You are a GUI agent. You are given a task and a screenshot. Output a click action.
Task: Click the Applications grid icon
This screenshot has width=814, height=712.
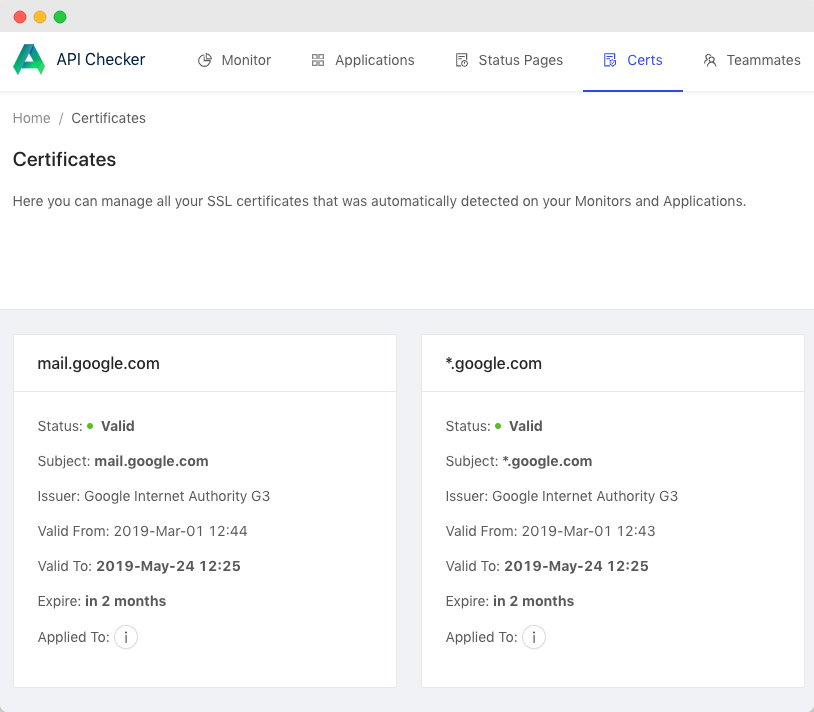(318, 60)
